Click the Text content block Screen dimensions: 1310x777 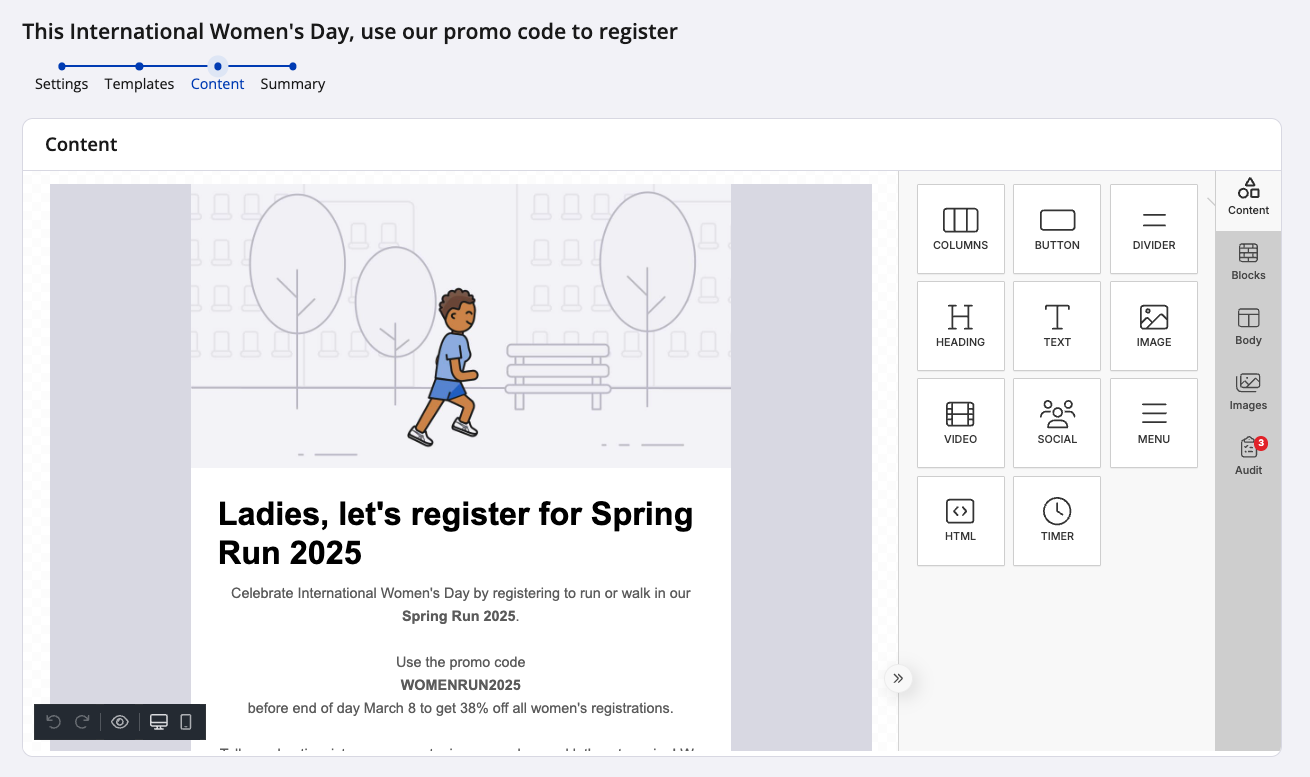1057,326
